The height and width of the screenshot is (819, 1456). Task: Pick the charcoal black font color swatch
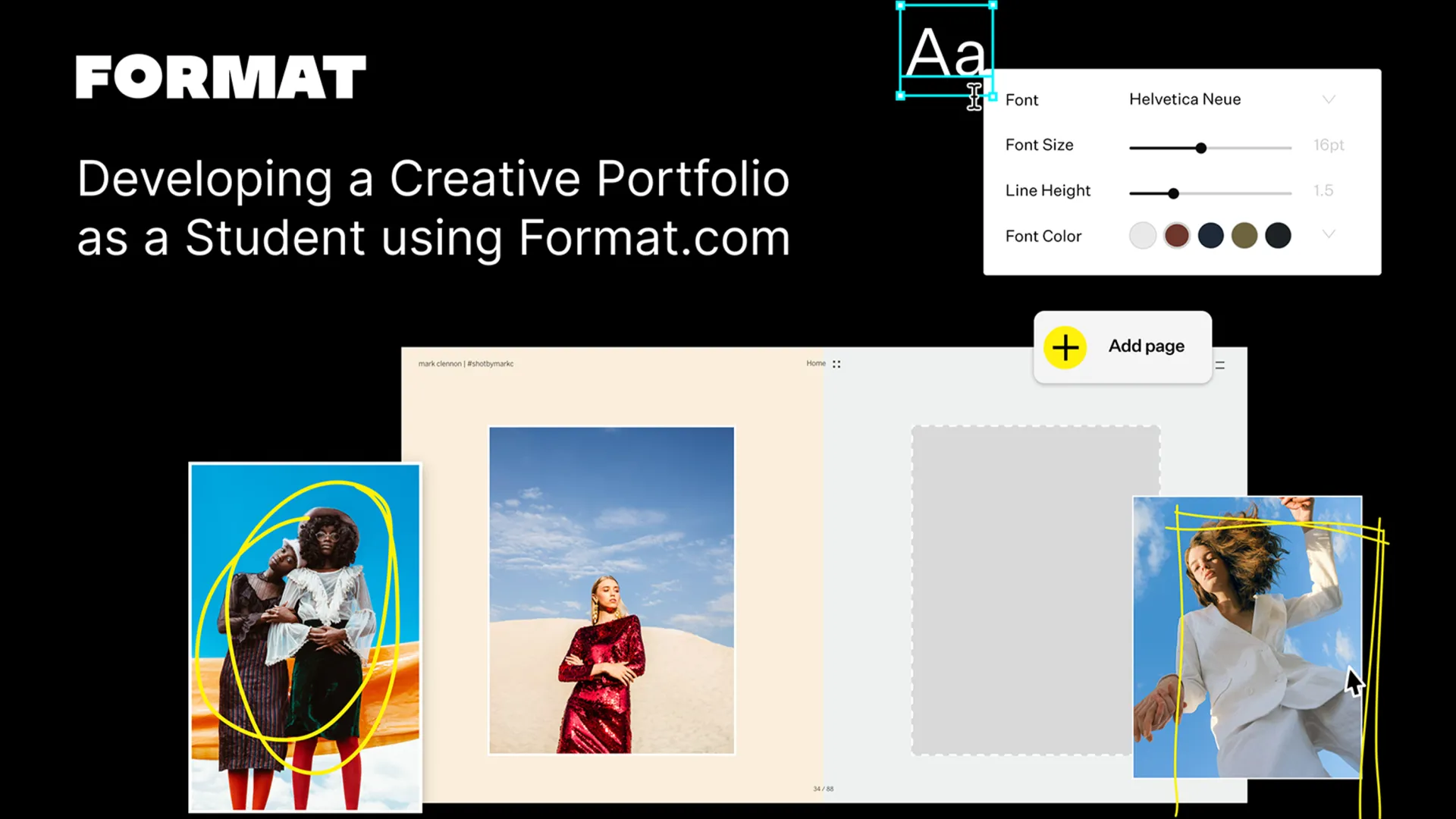(1278, 236)
